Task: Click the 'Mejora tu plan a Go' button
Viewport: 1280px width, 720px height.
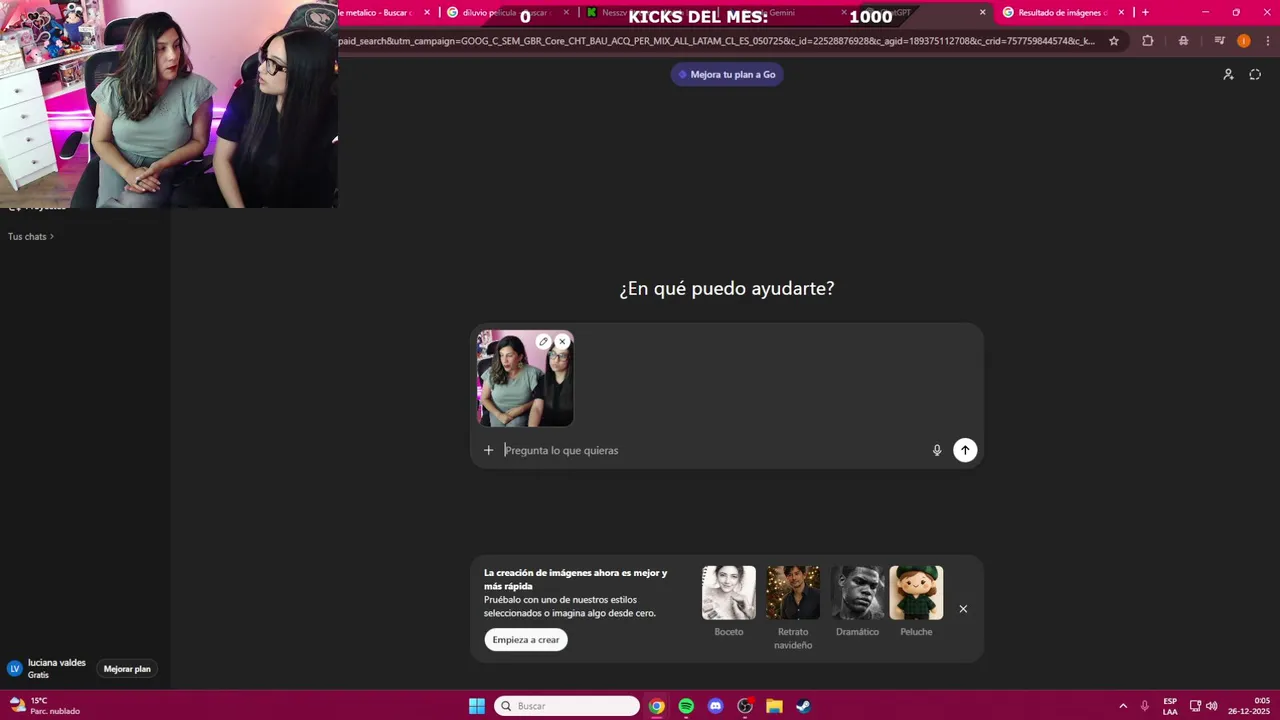Action: pyautogui.click(x=727, y=74)
